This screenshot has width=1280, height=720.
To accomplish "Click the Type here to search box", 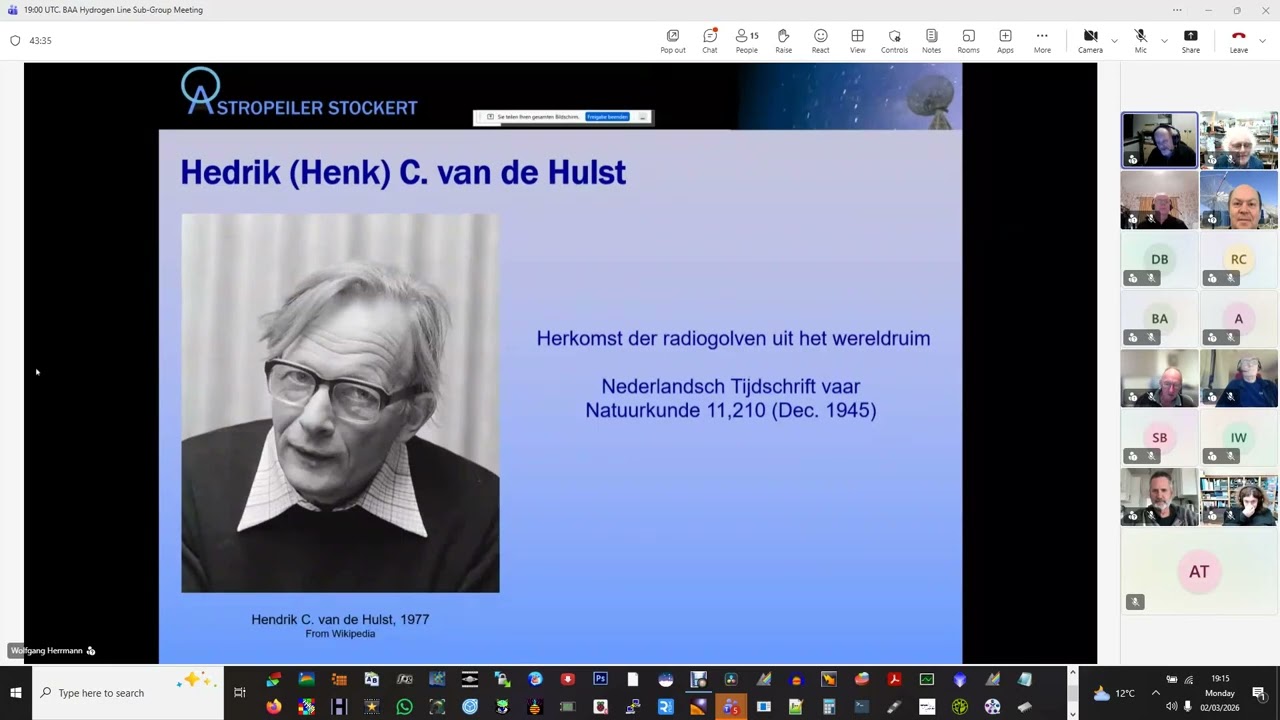I will [x=128, y=693].
